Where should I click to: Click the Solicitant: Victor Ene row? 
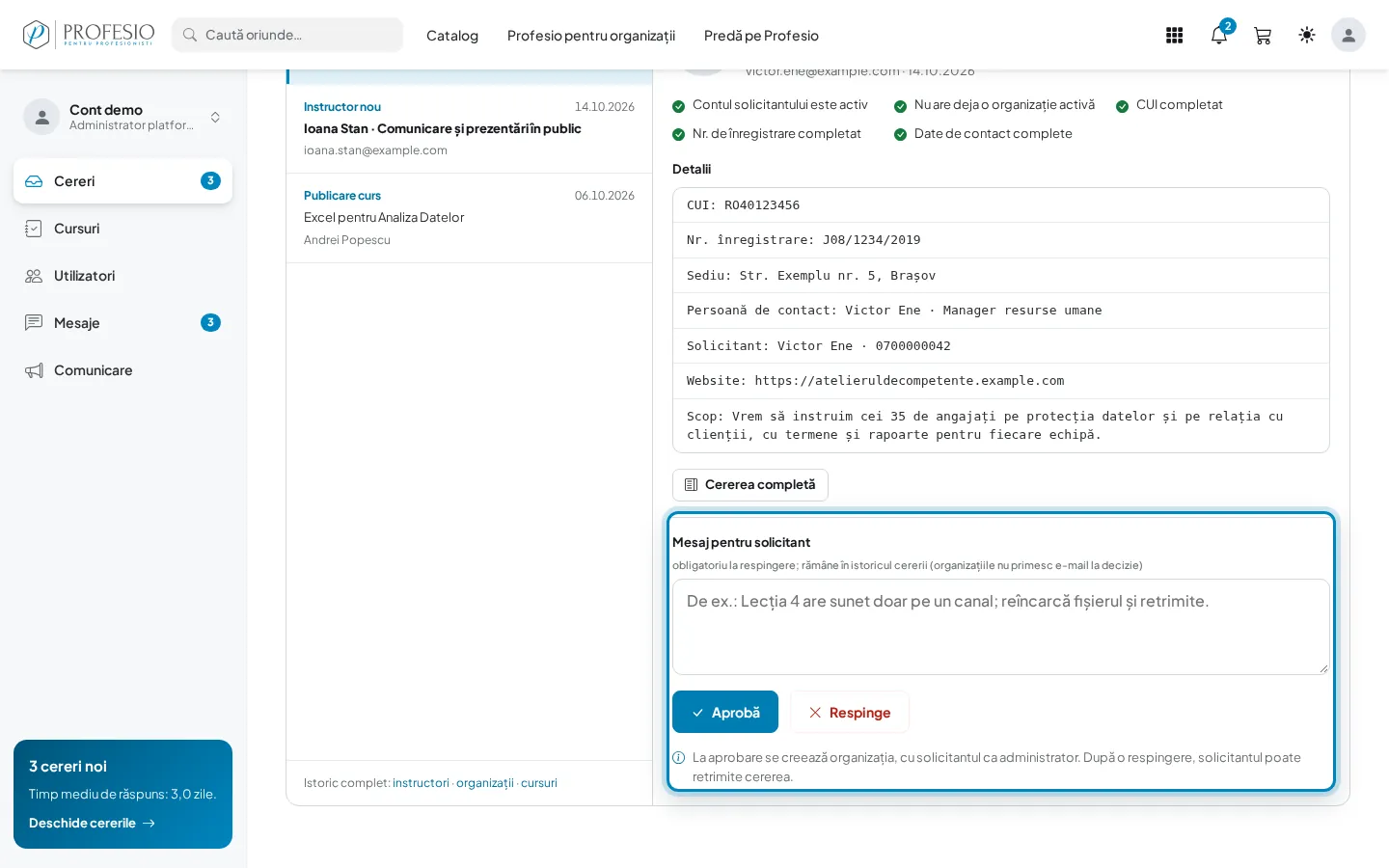click(1001, 346)
